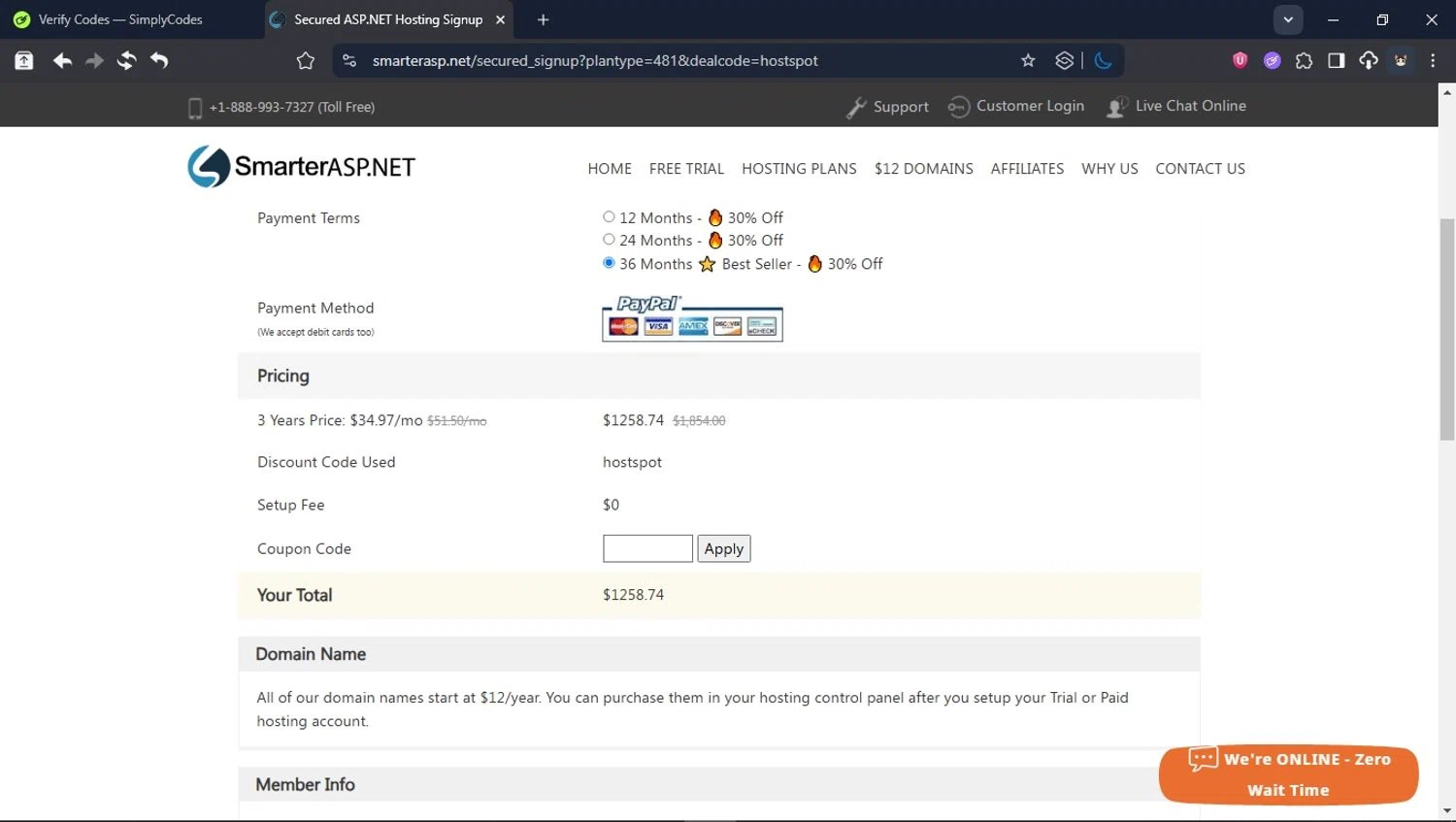Screen dimensions: 1456x822
Task: Click the Live Chat Online link
Action: 1191,106
